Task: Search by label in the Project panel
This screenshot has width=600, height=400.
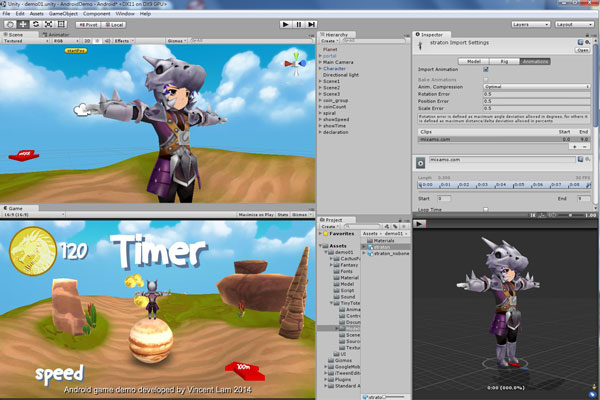Action: pyautogui.click(x=395, y=226)
